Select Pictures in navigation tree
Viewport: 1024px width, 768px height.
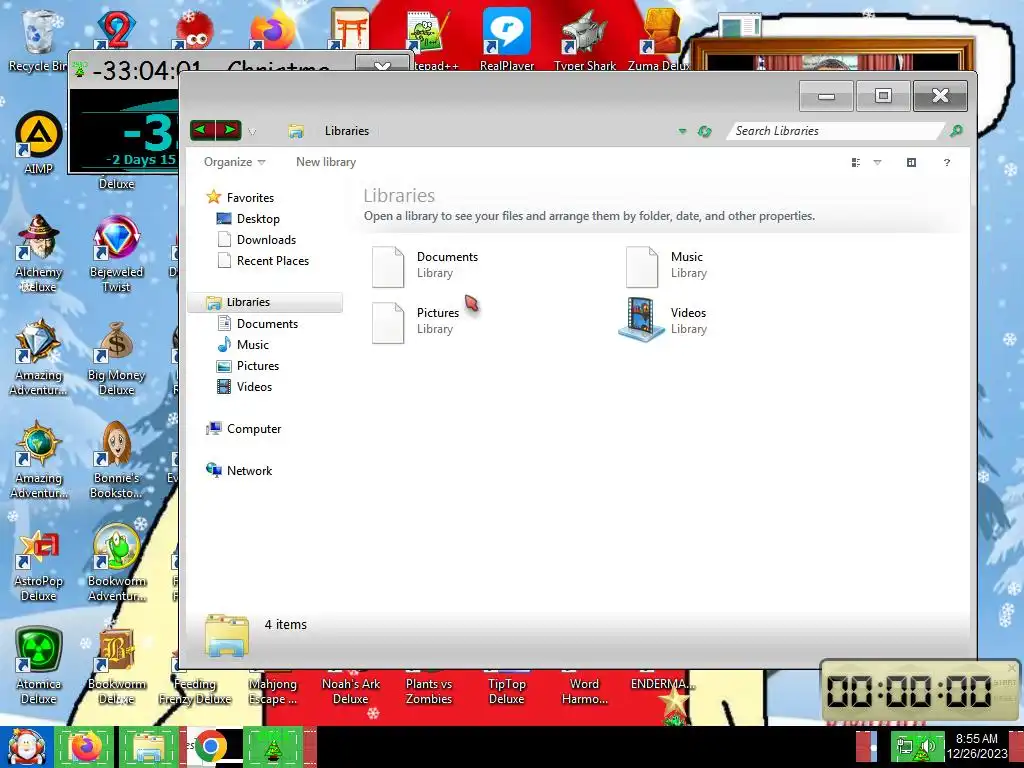(248, 366)
